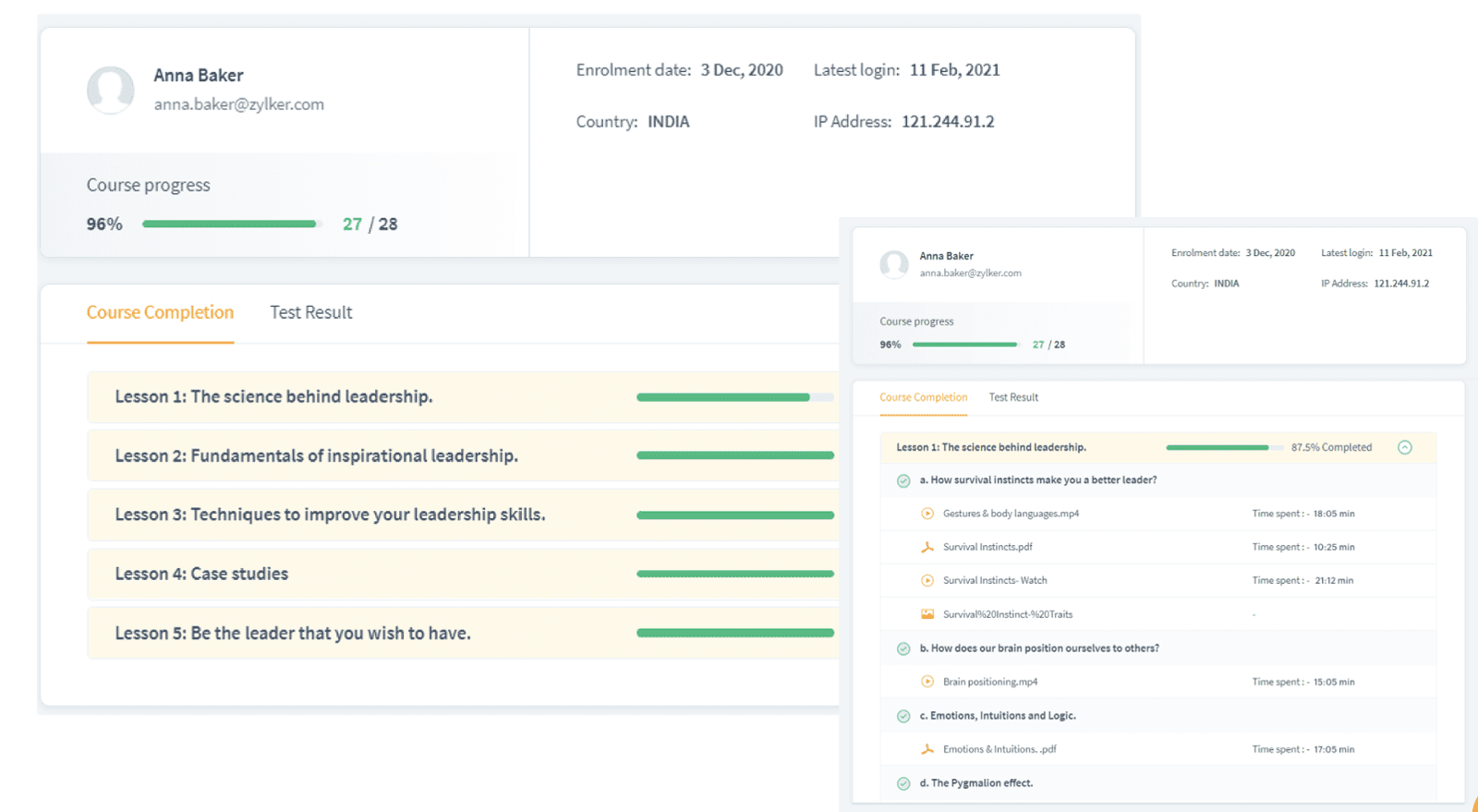Click play icon beside Gestures & body languages.mp4
This screenshot has width=1478, height=812.
pyautogui.click(x=927, y=514)
